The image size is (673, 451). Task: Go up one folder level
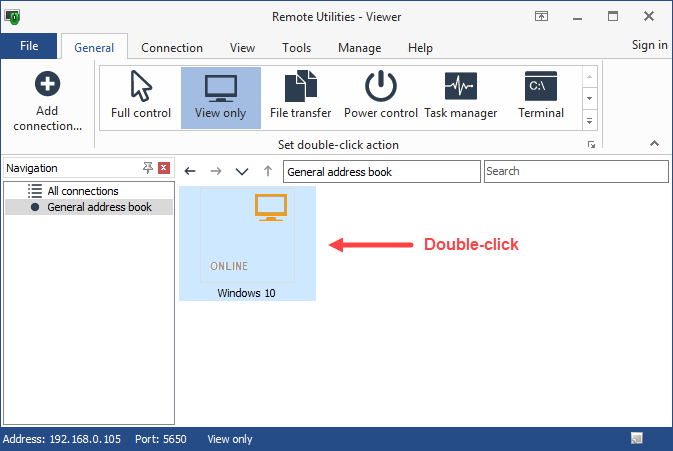pyautogui.click(x=267, y=171)
